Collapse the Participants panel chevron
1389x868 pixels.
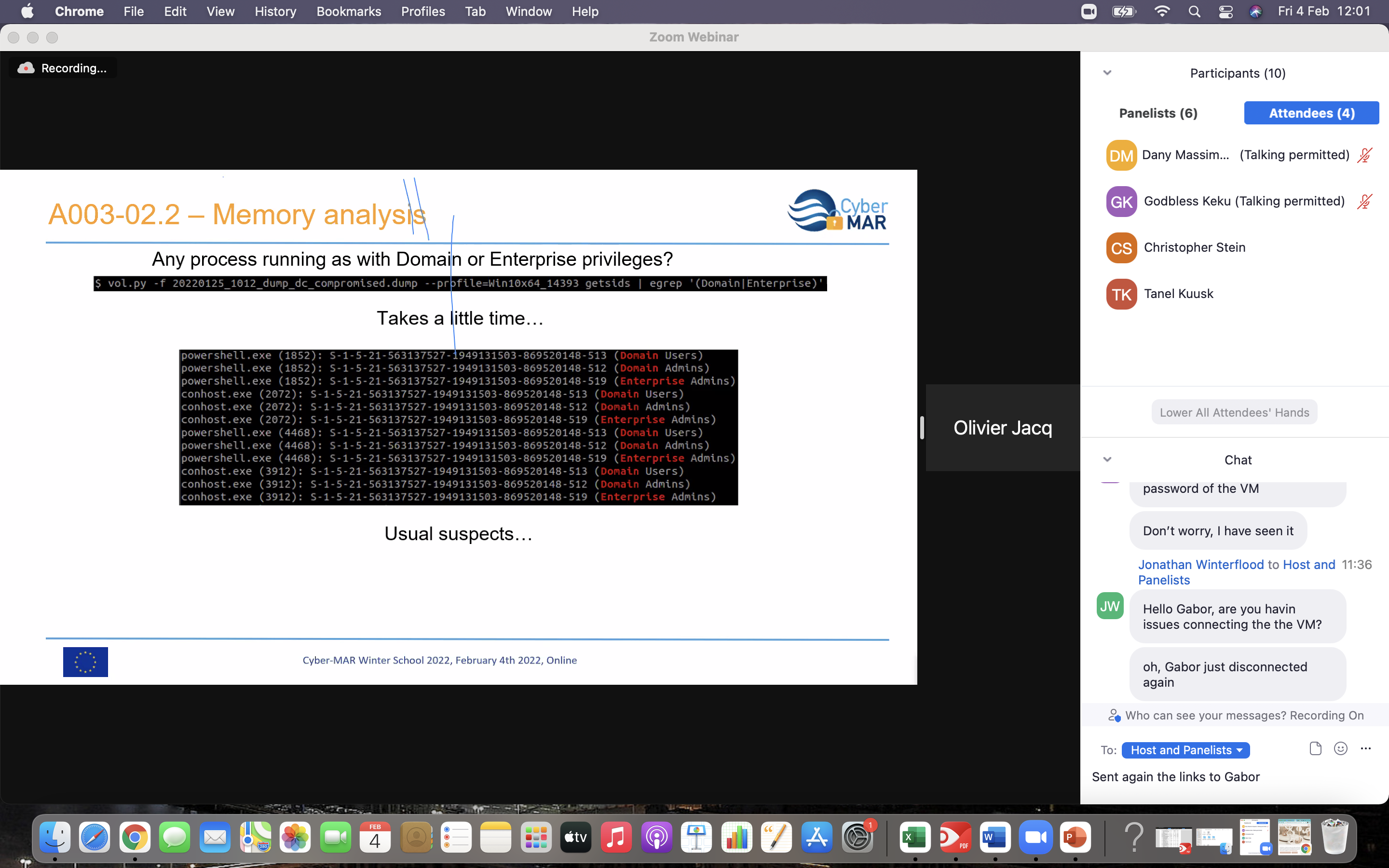point(1107,73)
